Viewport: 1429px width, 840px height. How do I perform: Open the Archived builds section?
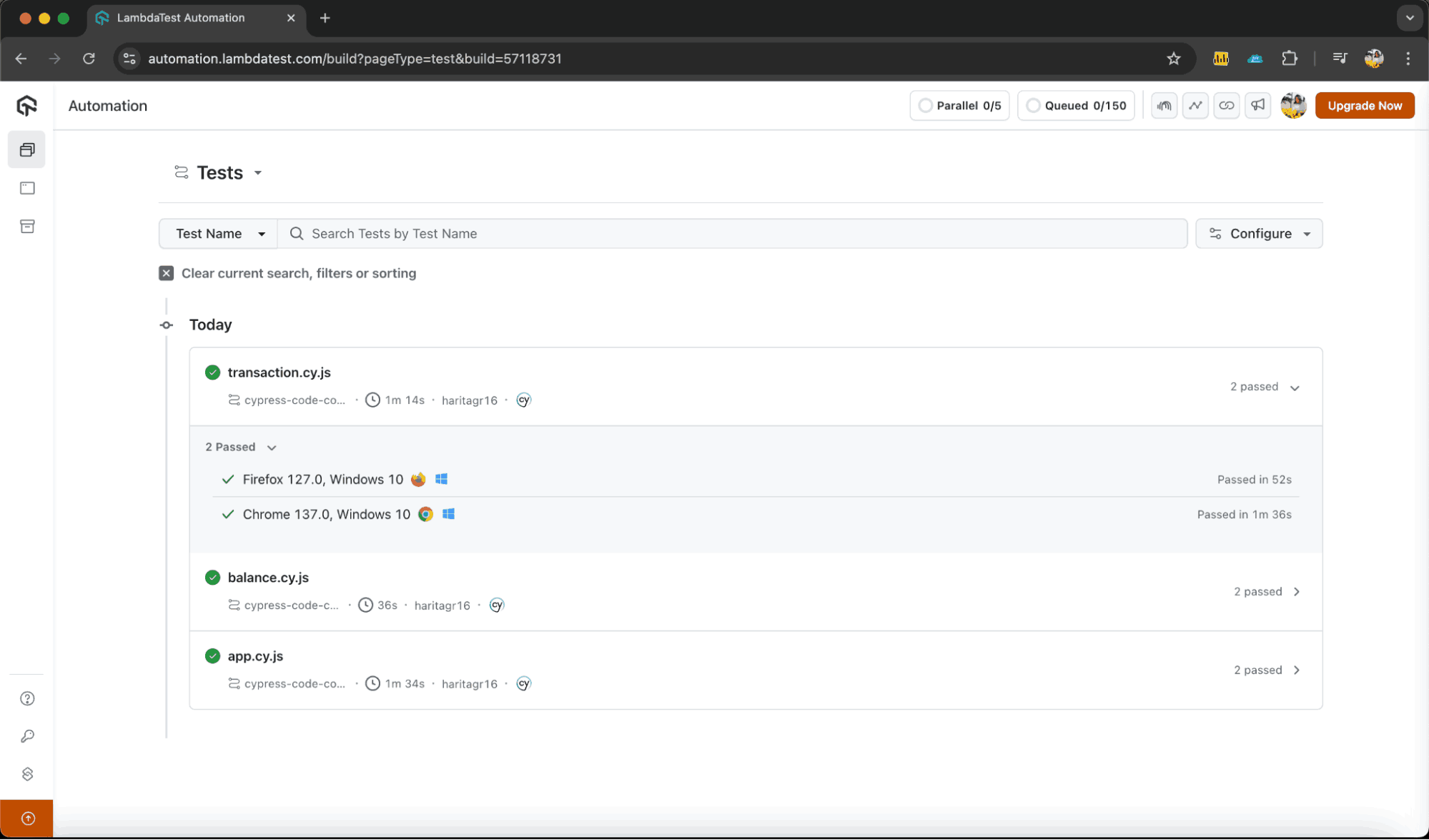coord(26,226)
